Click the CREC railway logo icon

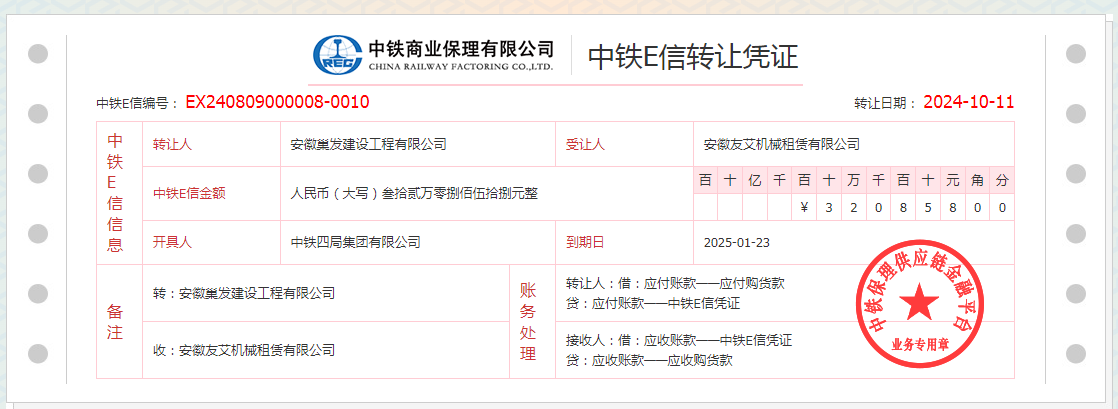click(338, 56)
